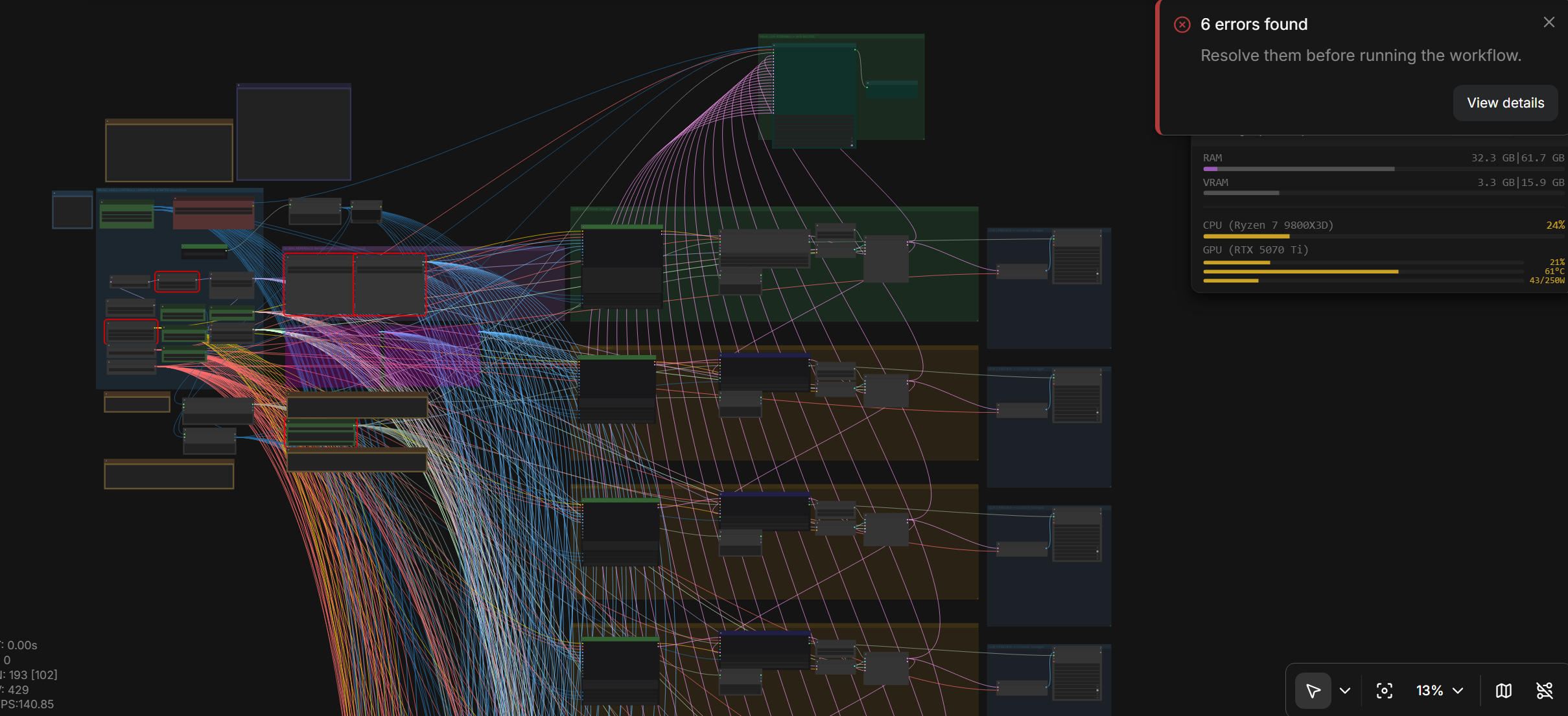Image resolution: width=1568 pixels, height=716 pixels.
Task: Click the "429" canvas stat
Action: (18, 690)
